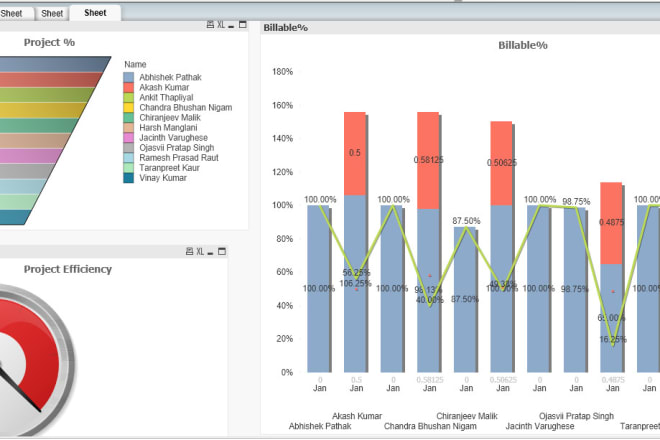
Task: Click Ojasvii Pratap Singh's gray legend swatch
Action: 128,148
